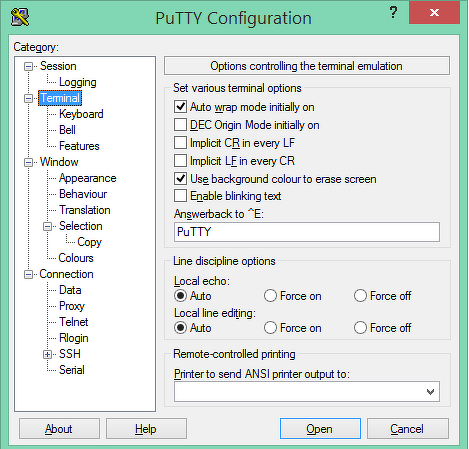Collapse the Connection tree node
This screenshot has height=449, width=469.
point(29,274)
